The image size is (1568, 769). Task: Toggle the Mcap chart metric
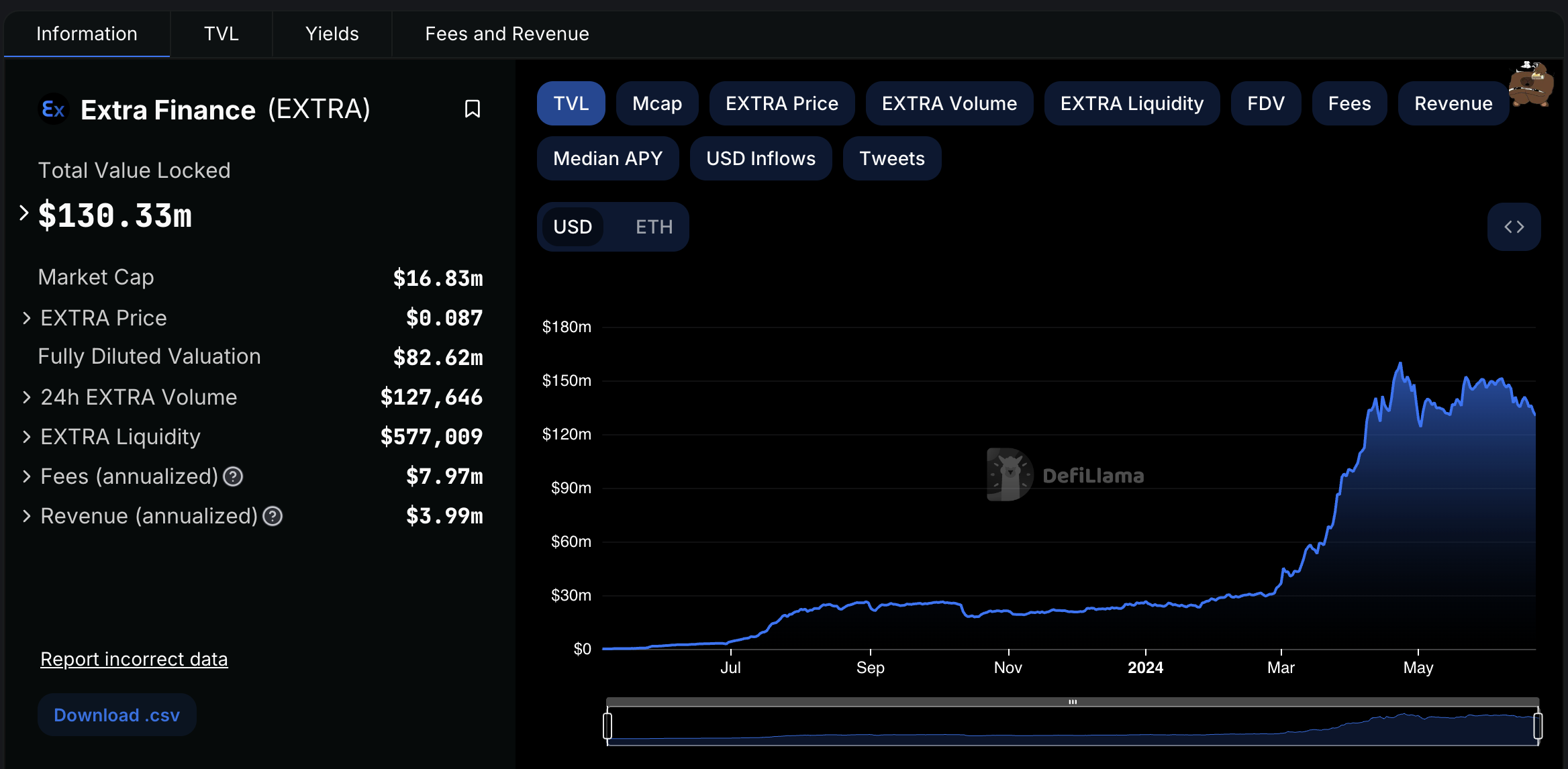[657, 103]
